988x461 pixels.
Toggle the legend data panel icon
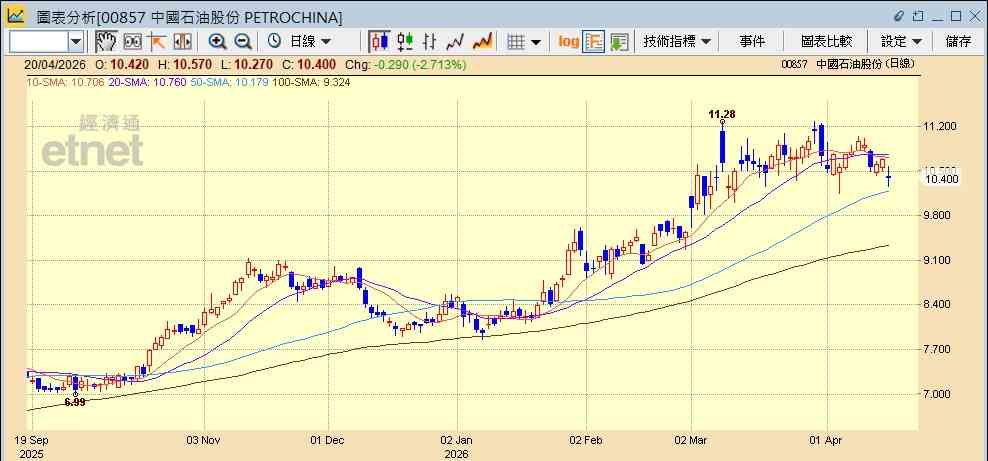pyautogui.click(x=593, y=42)
